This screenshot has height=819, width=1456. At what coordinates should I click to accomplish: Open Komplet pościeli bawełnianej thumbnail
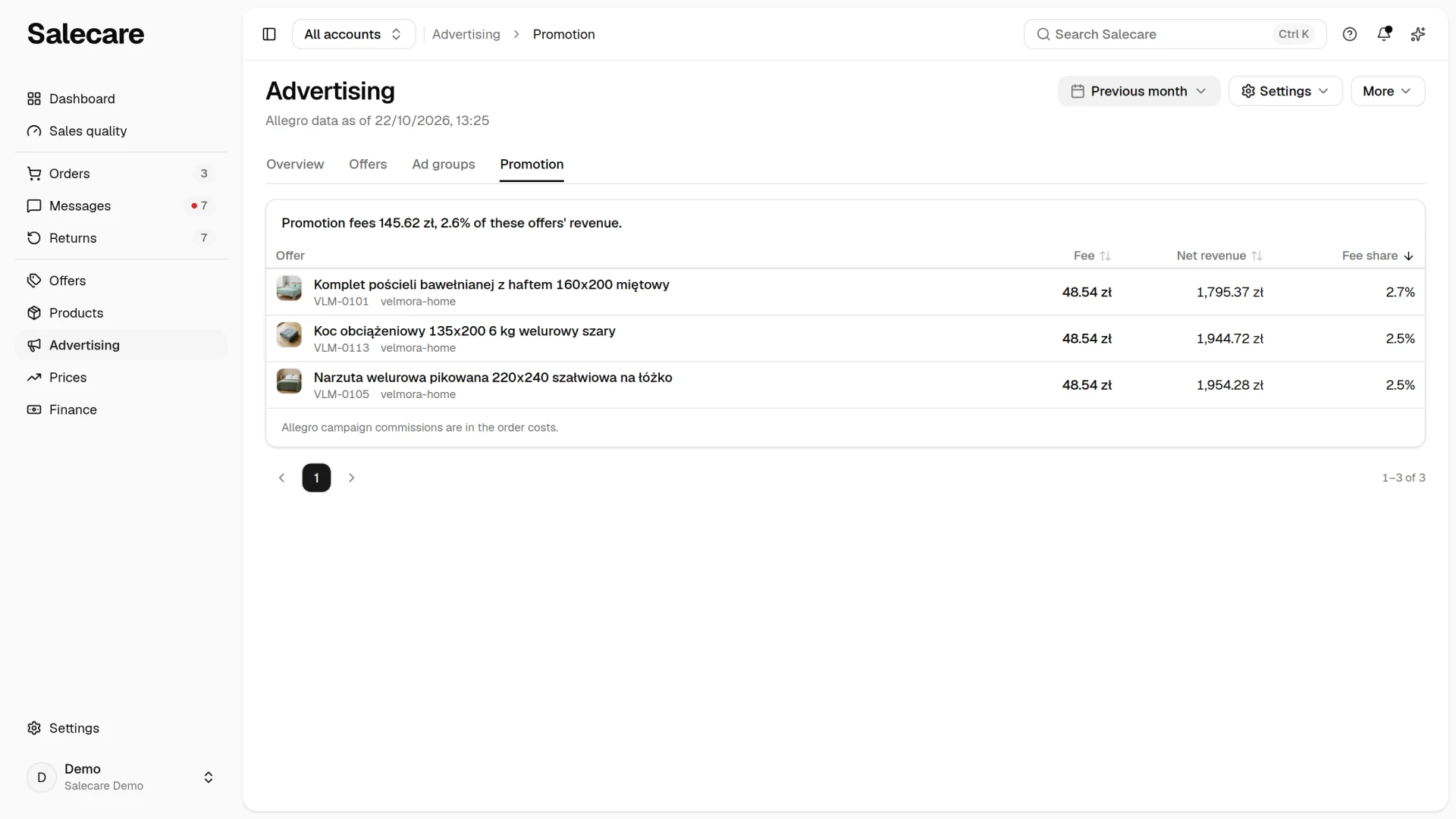coord(289,288)
